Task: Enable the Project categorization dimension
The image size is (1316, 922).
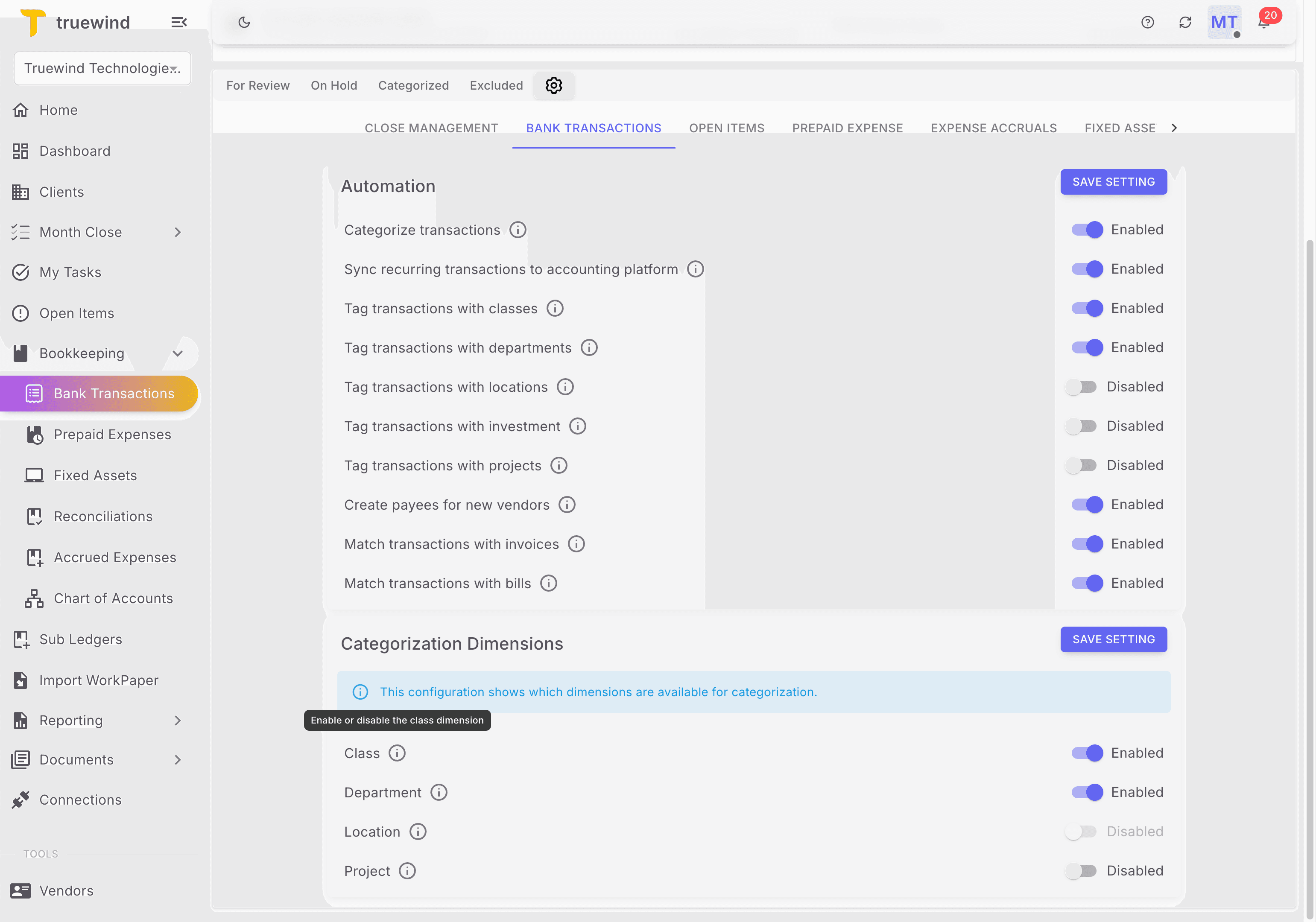Action: coord(1082,870)
